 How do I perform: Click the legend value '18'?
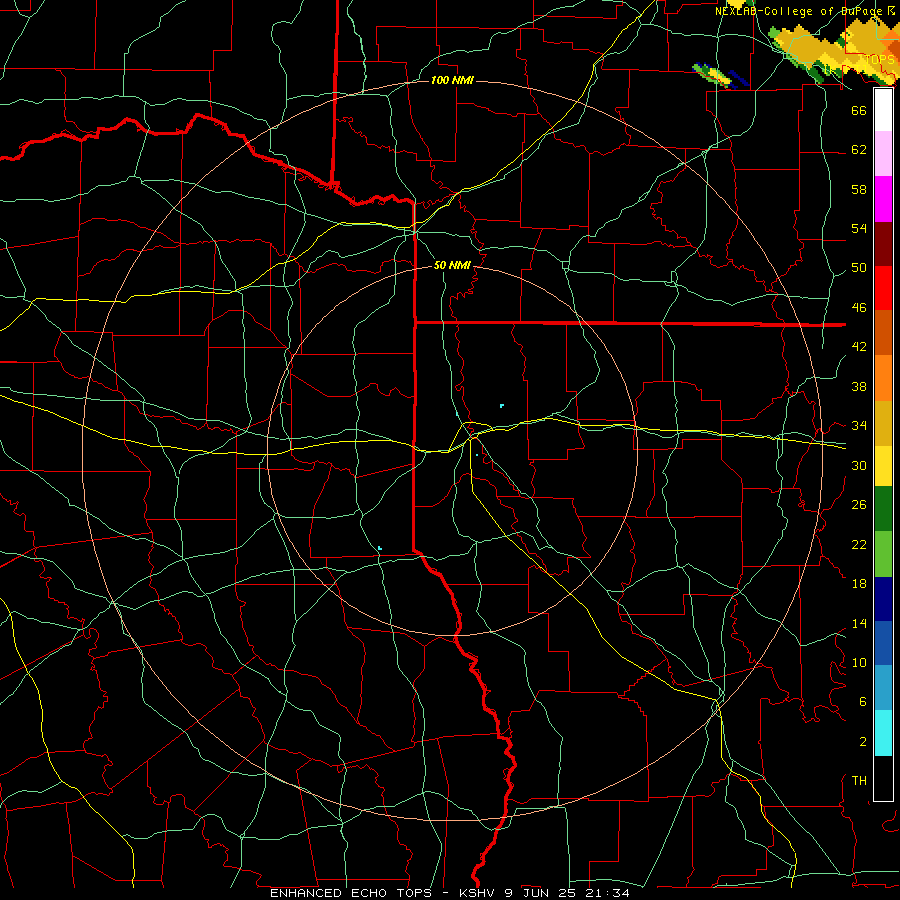click(x=859, y=584)
